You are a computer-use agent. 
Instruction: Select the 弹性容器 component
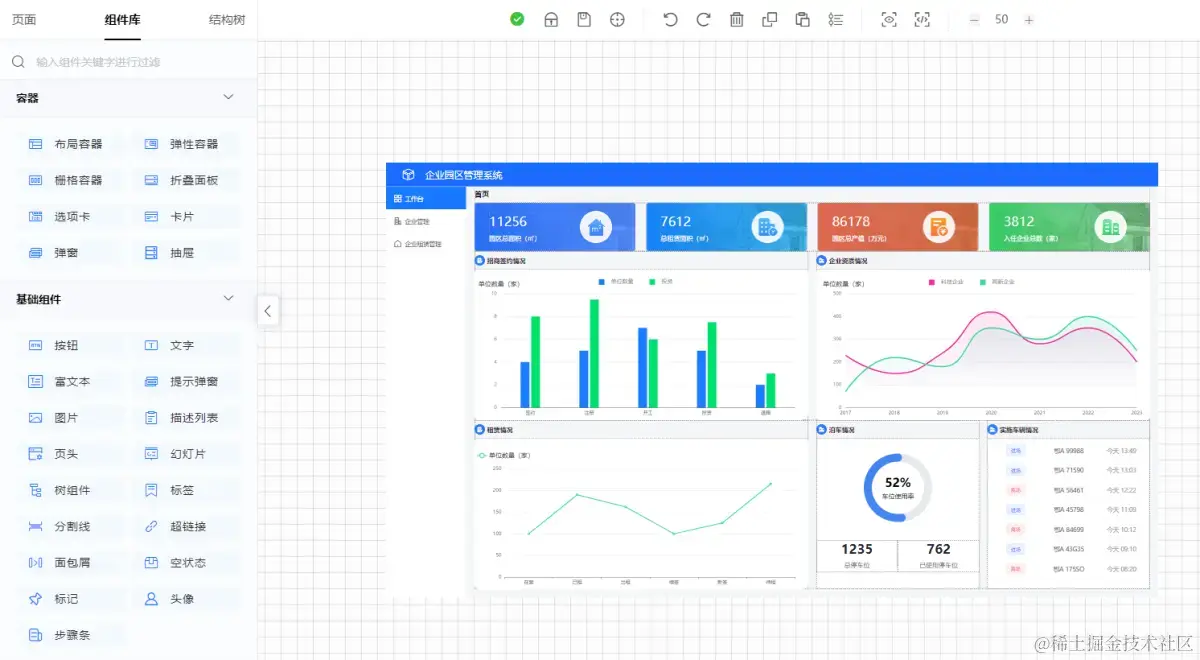[x=186, y=144]
